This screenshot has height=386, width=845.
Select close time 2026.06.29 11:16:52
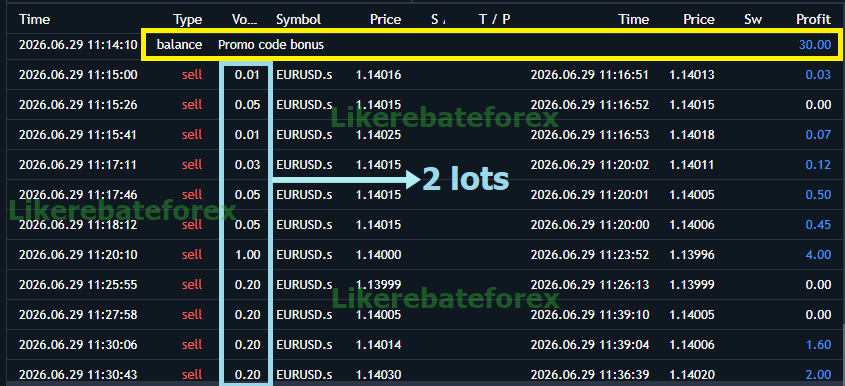click(590, 105)
